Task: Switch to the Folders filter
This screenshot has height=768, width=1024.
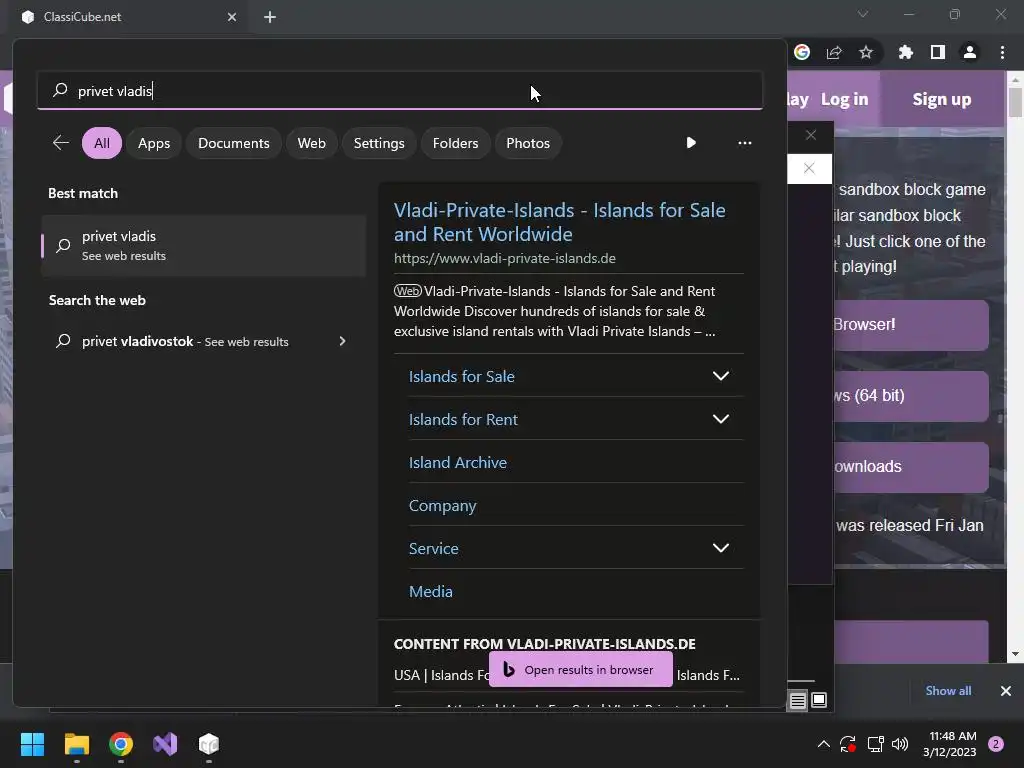Action: tap(455, 143)
